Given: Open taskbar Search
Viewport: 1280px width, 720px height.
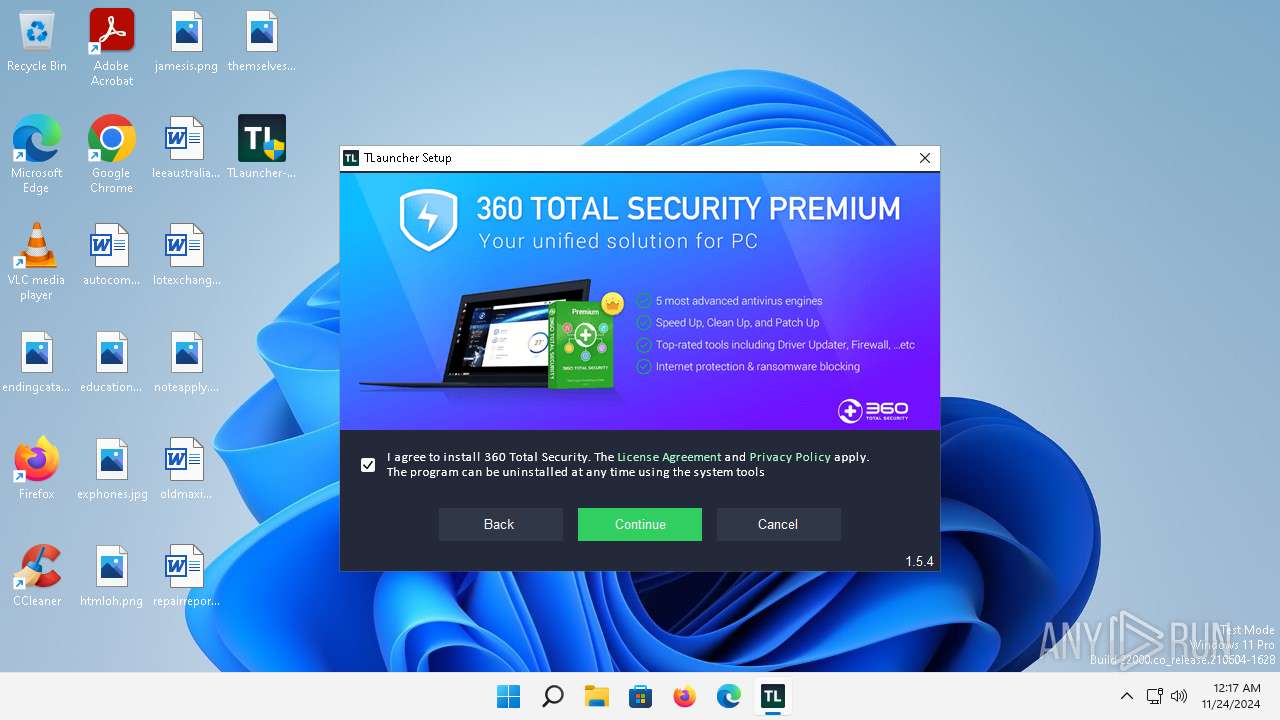Looking at the screenshot, I should coord(553,696).
